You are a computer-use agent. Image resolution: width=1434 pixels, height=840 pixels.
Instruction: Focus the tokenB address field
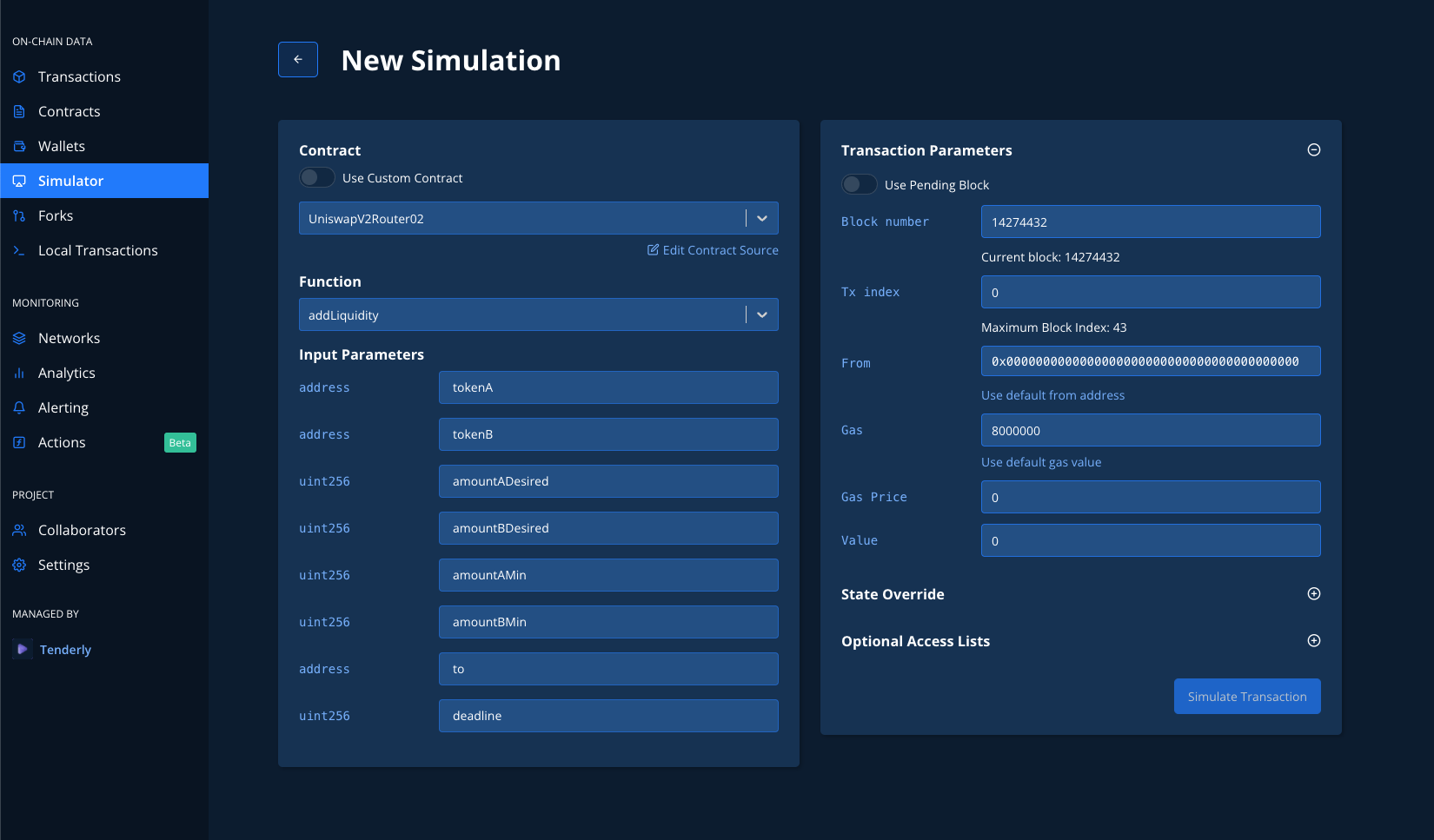click(x=608, y=434)
